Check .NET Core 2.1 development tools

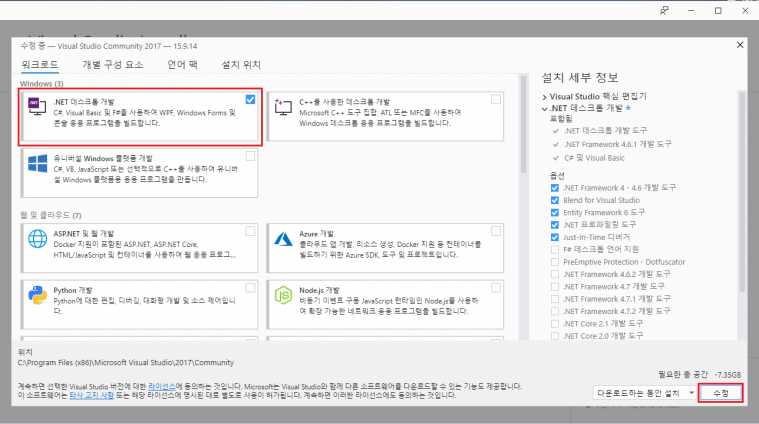click(x=555, y=323)
